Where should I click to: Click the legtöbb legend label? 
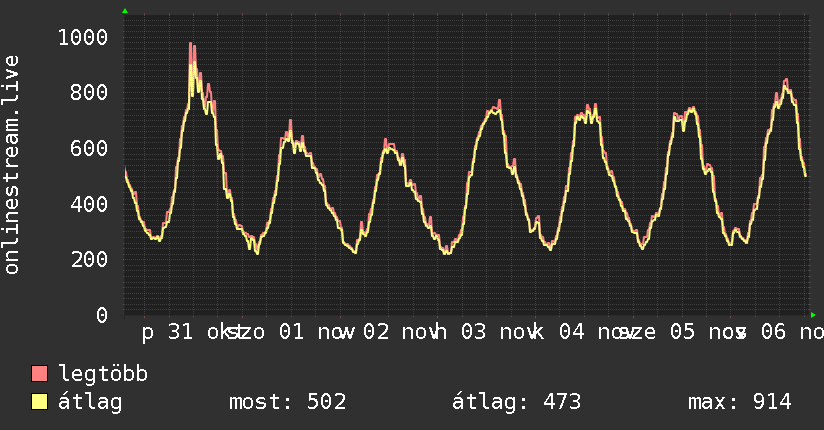(x=103, y=374)
